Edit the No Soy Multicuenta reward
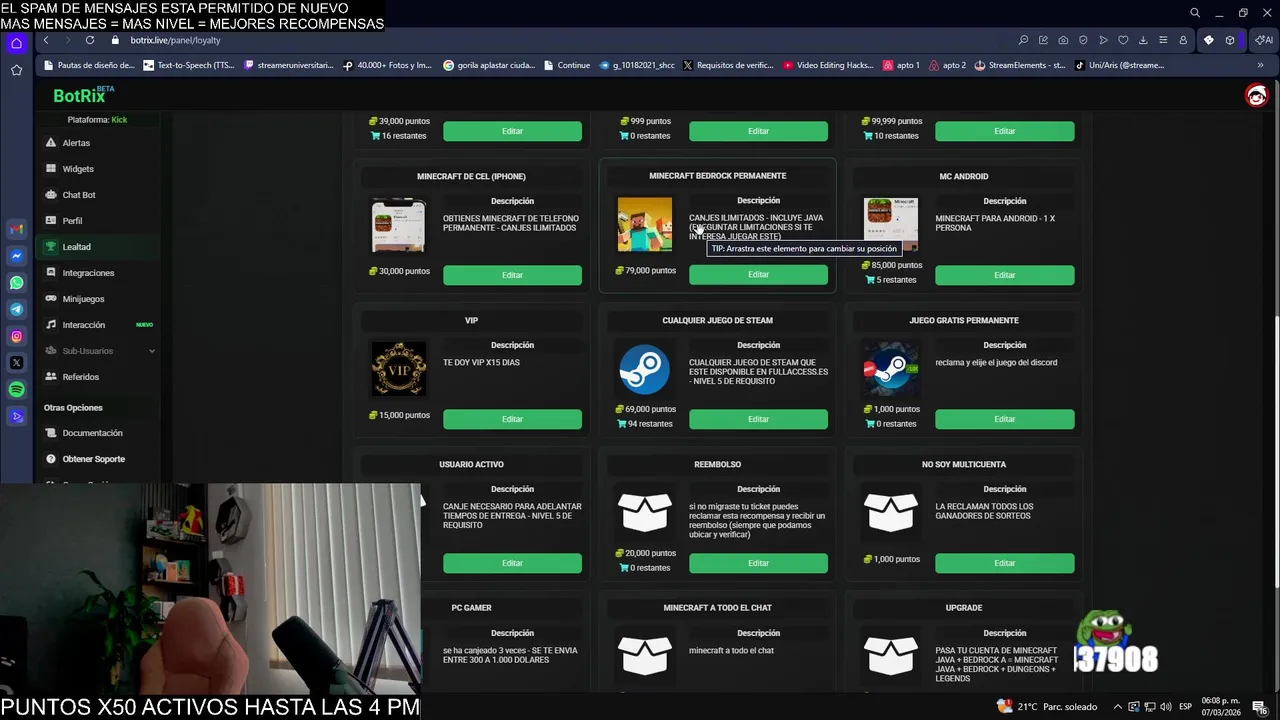This screenshot has width=1280, height=720. [1004, 563]
